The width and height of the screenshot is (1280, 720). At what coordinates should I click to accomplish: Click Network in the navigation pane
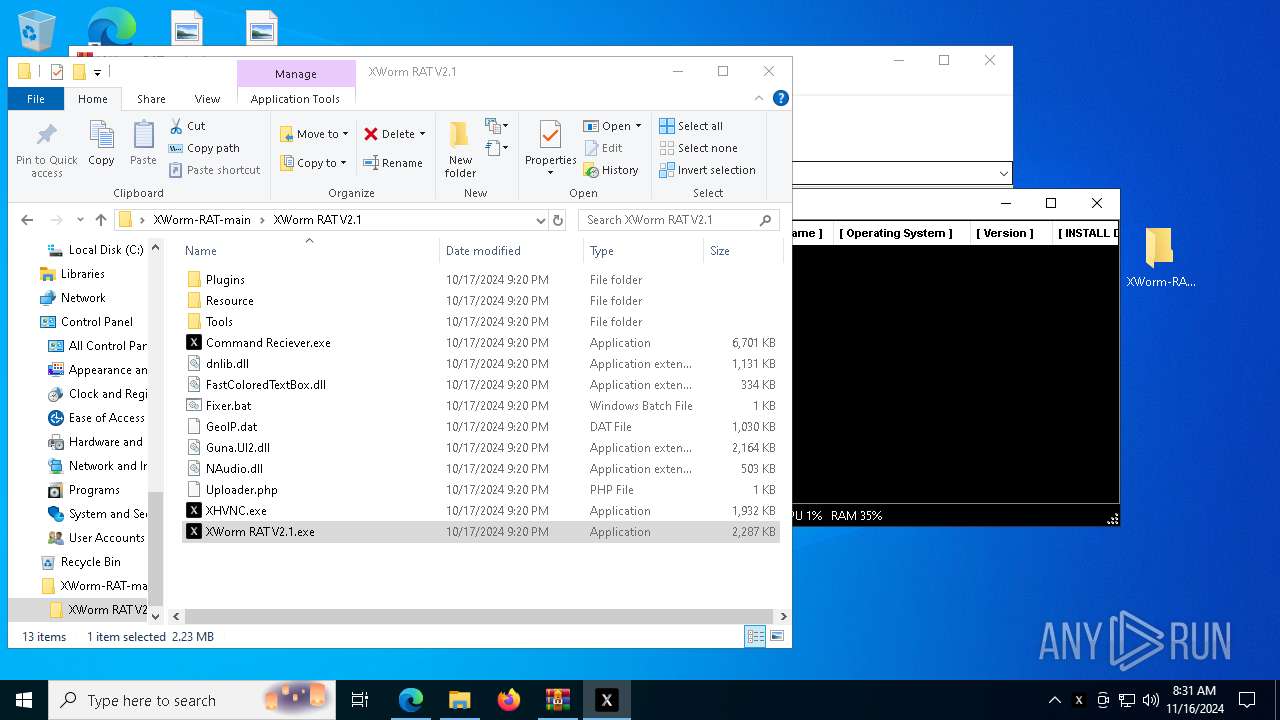click(x=83, y=298)
